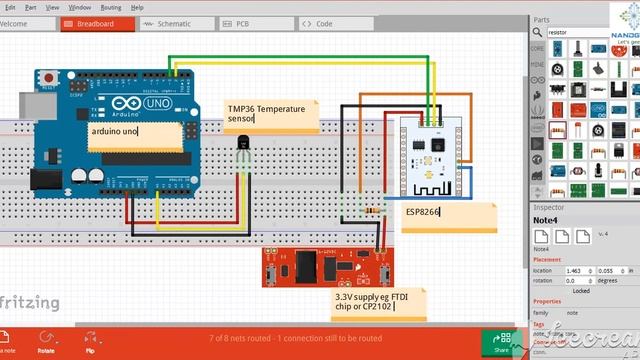Click the 'TMP36 Temperature sensor' note

click(x=271, y=117)
